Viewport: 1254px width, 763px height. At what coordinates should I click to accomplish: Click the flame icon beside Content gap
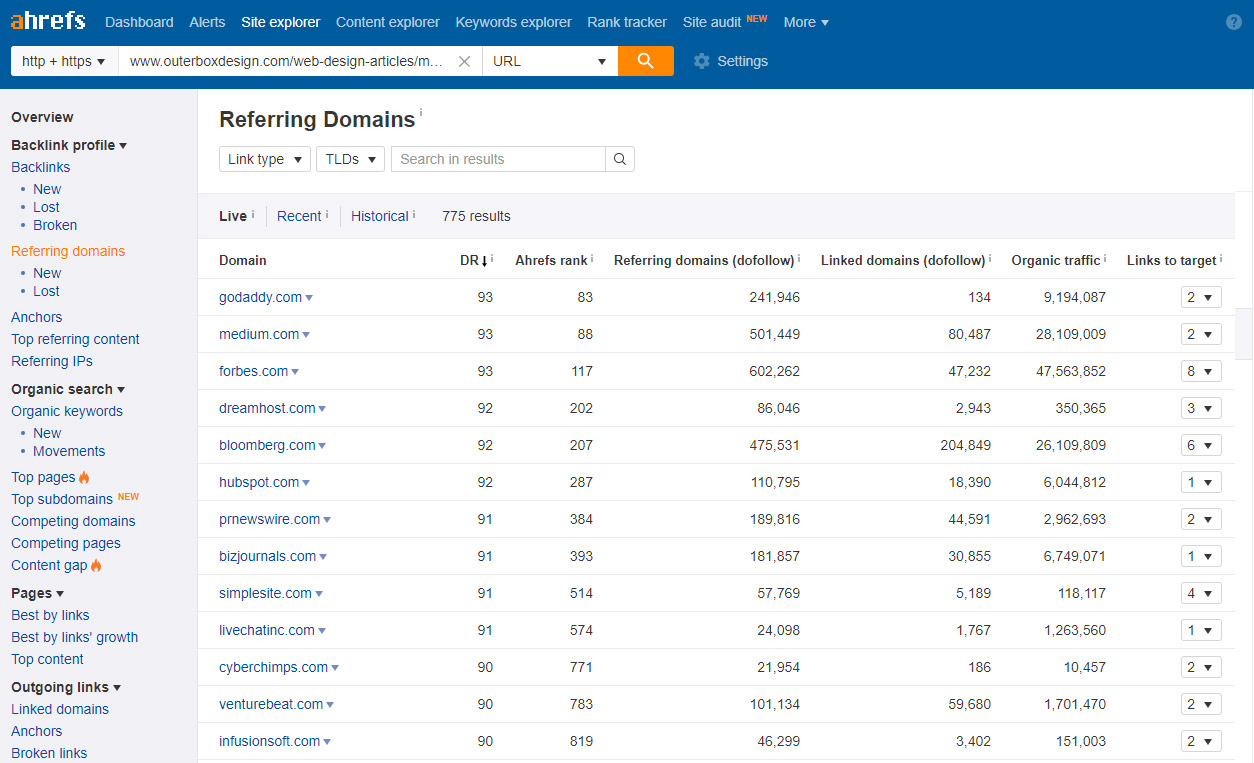pos(96,565)
